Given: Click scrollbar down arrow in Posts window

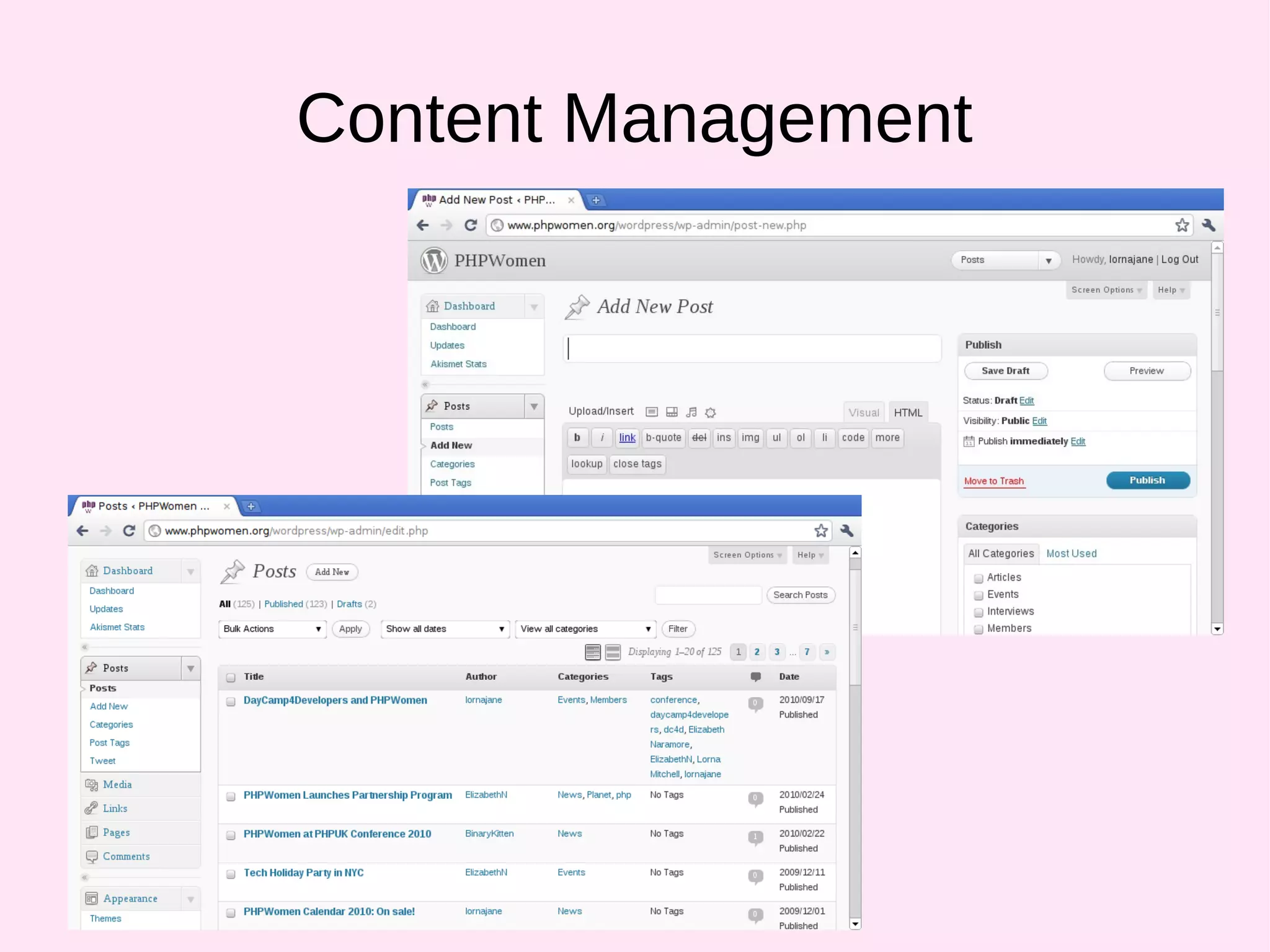Looking at the screenshot, I should pyautogui.click(x=855, y=924).
